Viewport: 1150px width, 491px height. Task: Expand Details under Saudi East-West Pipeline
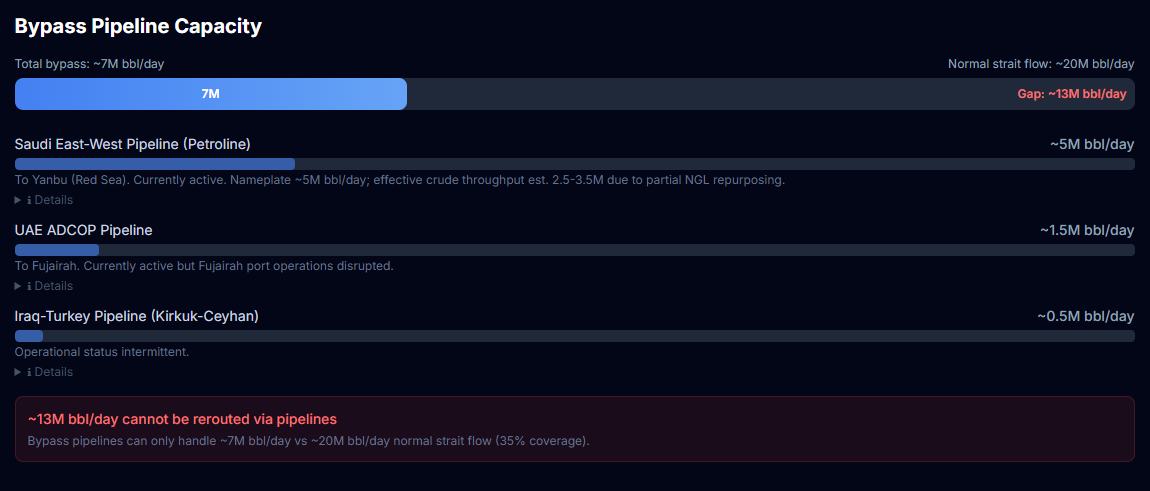click(x=44, y=200)
